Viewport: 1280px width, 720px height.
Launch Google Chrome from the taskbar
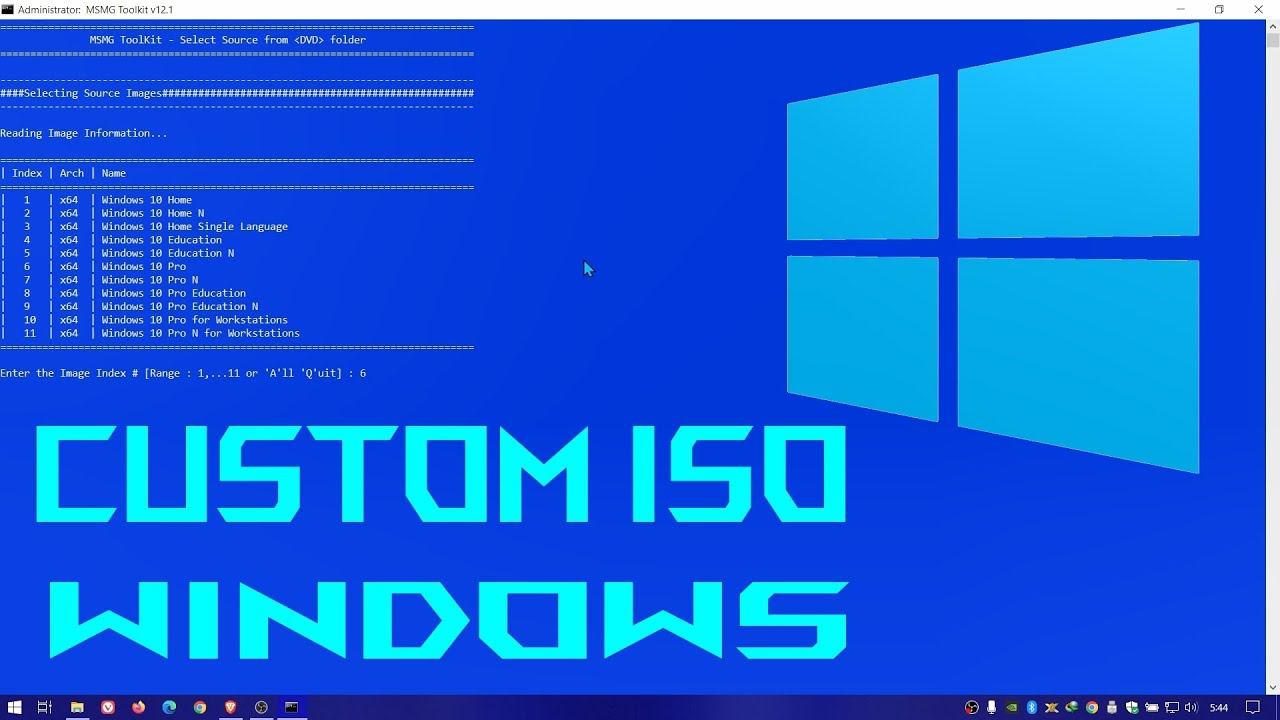coord(200,707)
